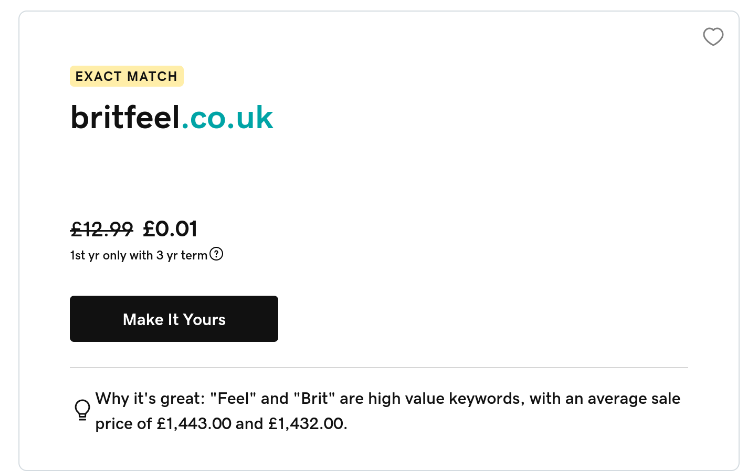Click the word term before the help icon

[194, 255]
